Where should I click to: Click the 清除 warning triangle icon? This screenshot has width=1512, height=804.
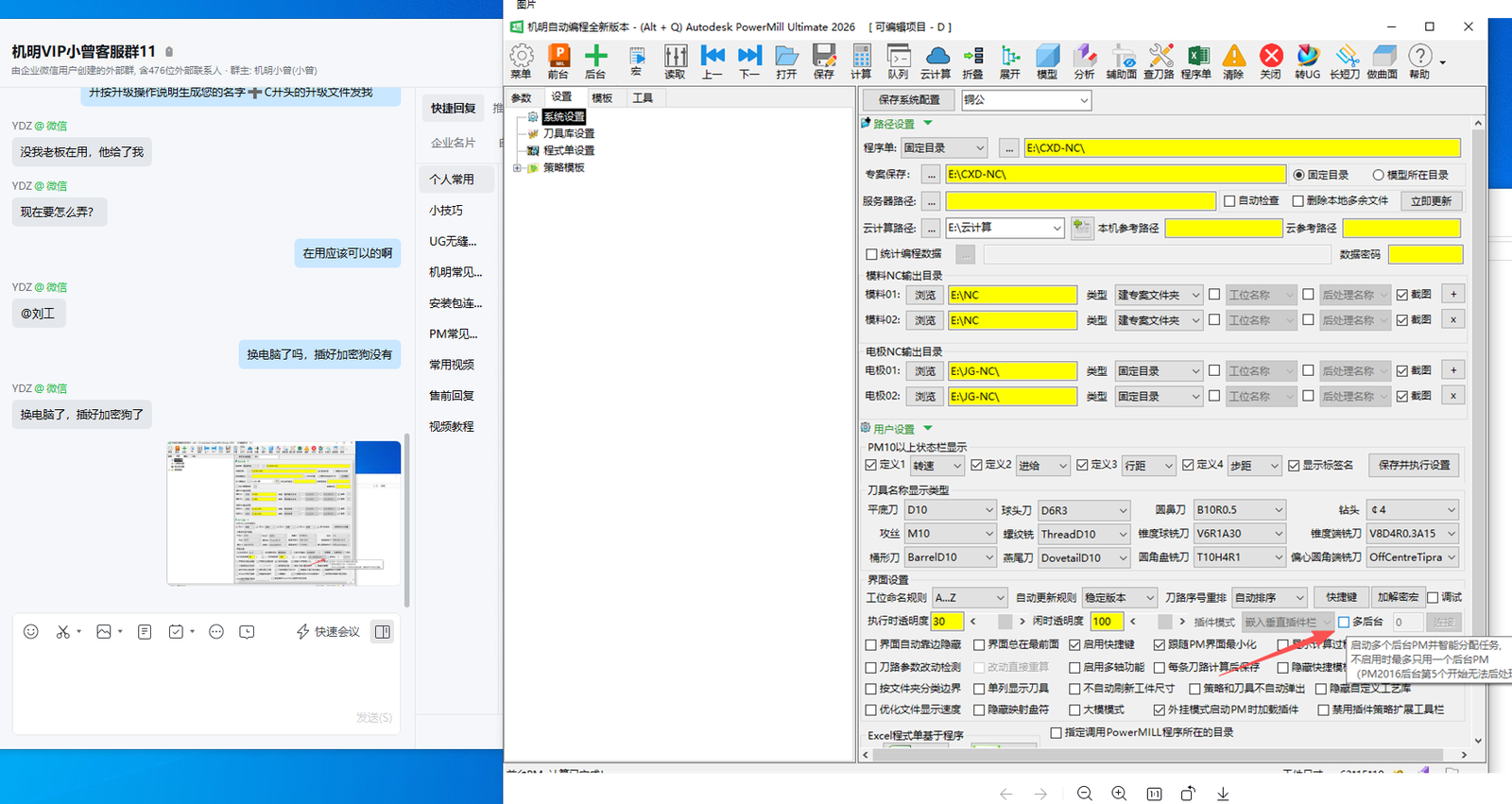[x=1233, y=61]
